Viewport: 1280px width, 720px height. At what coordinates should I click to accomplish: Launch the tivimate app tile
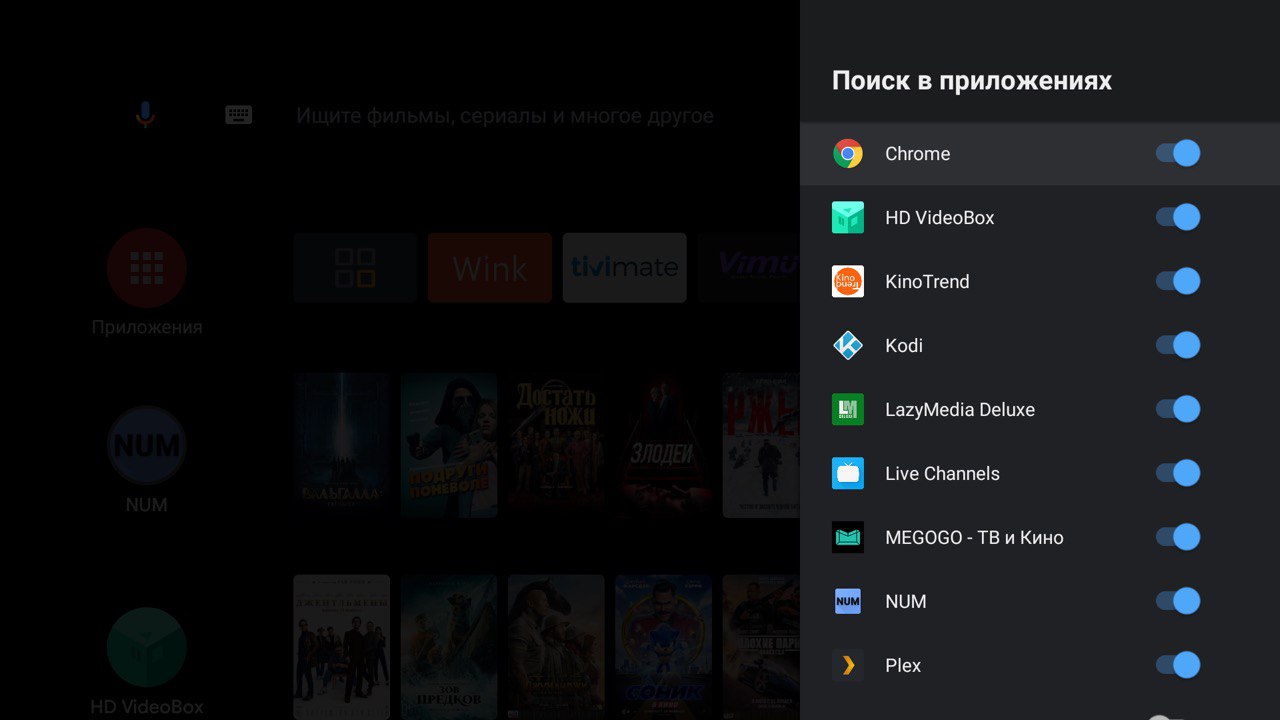pos(625,268)
